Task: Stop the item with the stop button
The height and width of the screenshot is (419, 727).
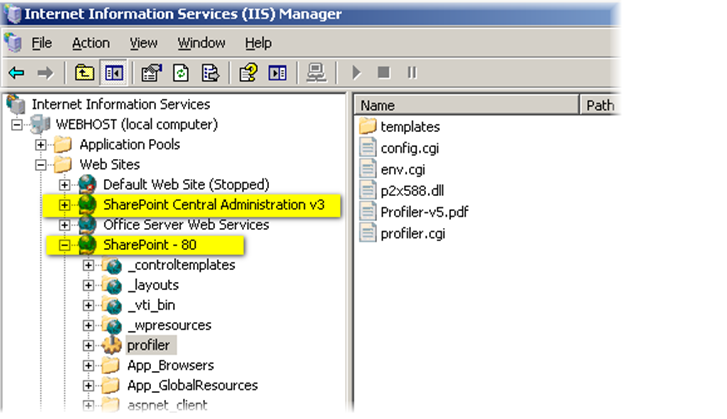Action: click(384, 72)
